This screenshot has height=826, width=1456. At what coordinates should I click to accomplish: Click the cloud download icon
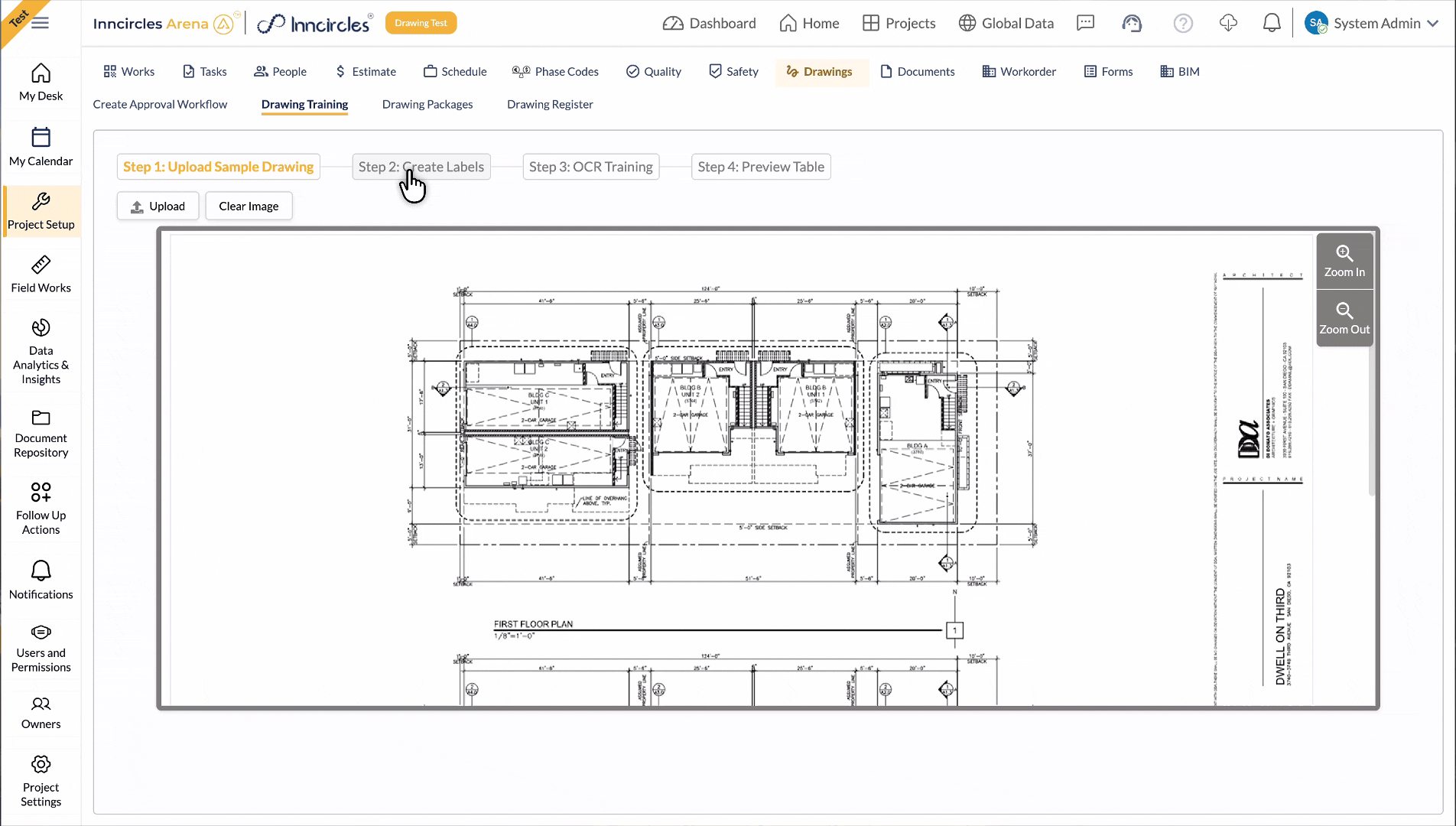point(1228,23)
